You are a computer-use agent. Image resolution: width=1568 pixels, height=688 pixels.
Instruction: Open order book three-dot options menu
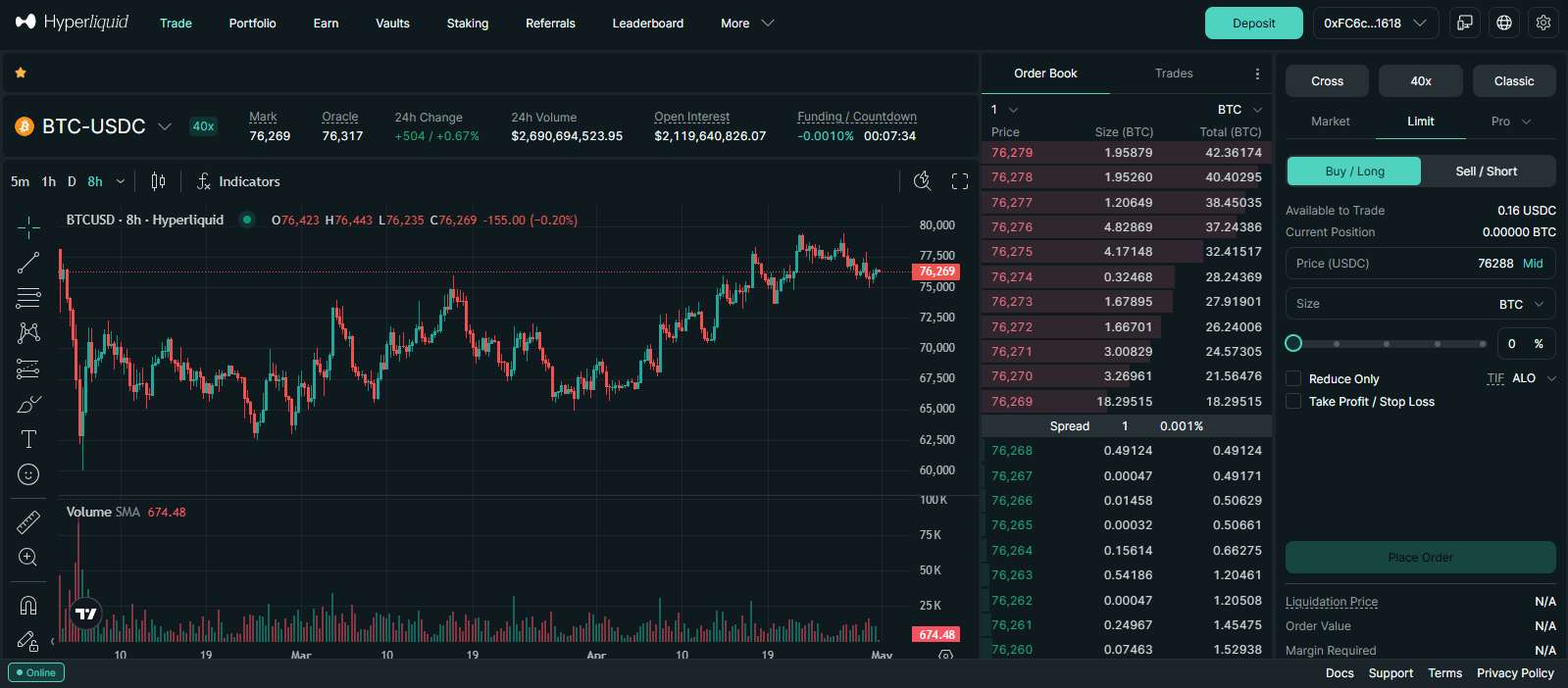(x=1257, y=74)
